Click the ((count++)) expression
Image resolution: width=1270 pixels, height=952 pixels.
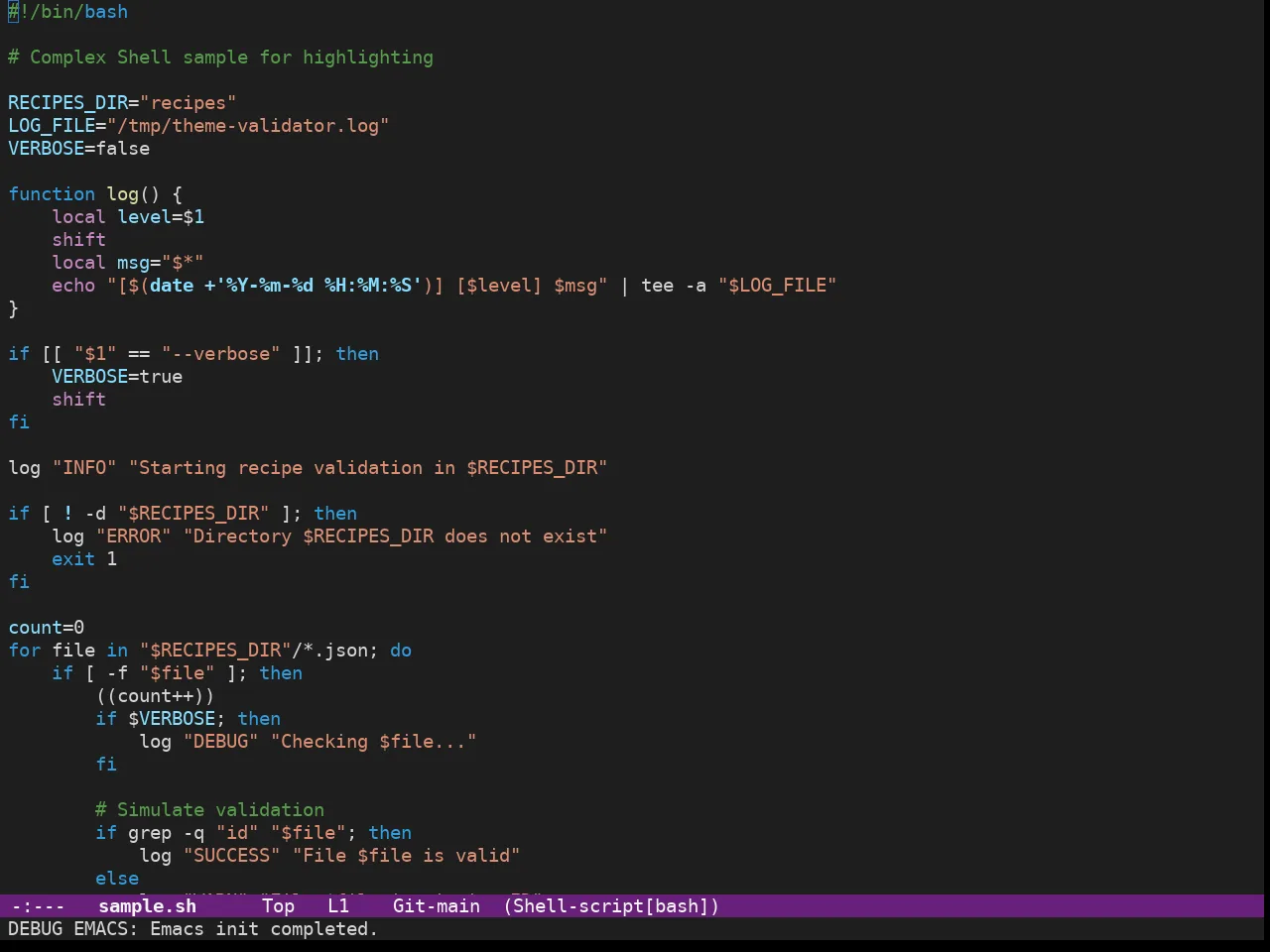[x=155, y=696]
